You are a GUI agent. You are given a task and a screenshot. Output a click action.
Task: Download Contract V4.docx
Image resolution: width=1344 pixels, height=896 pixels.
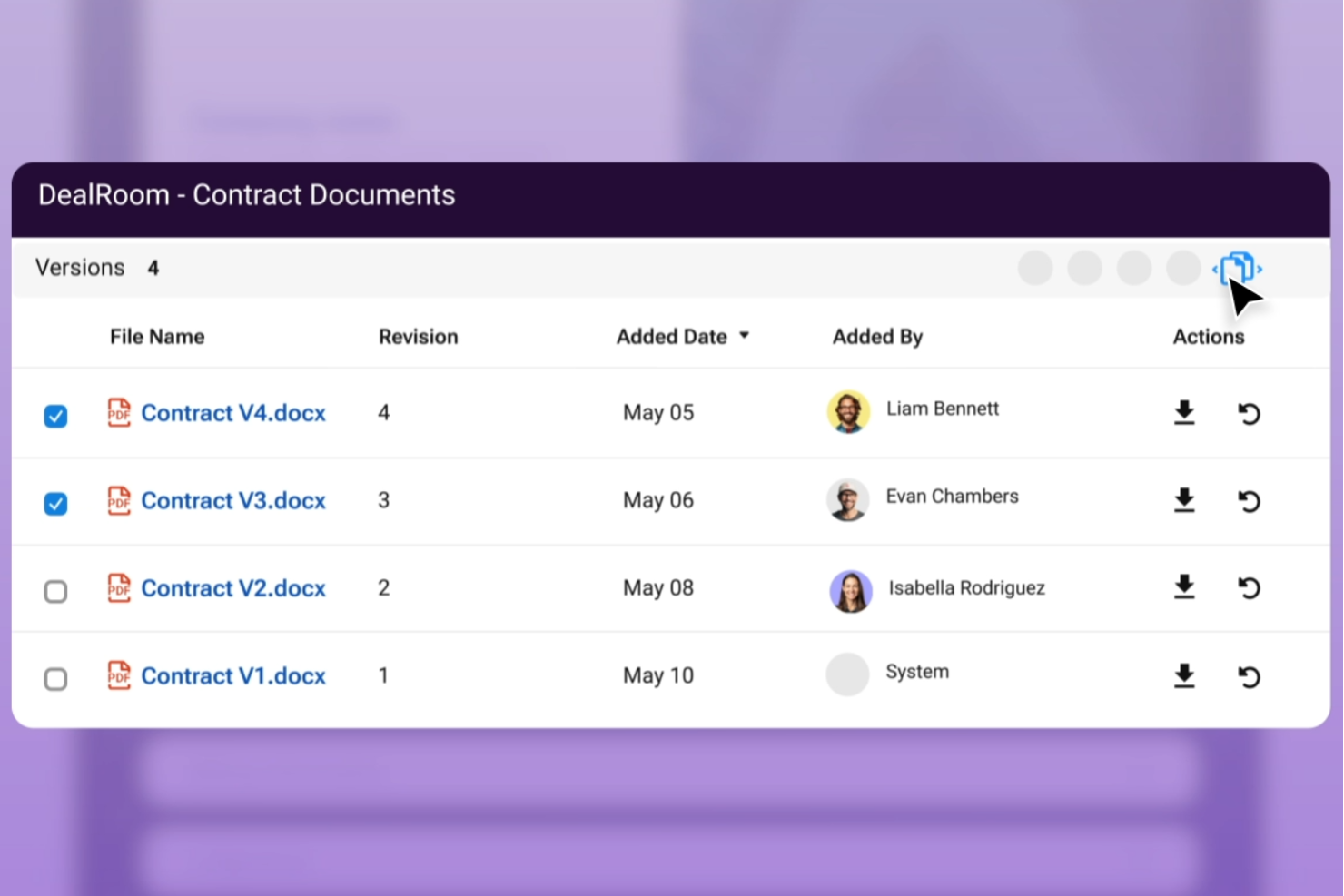click(1184, 413)
